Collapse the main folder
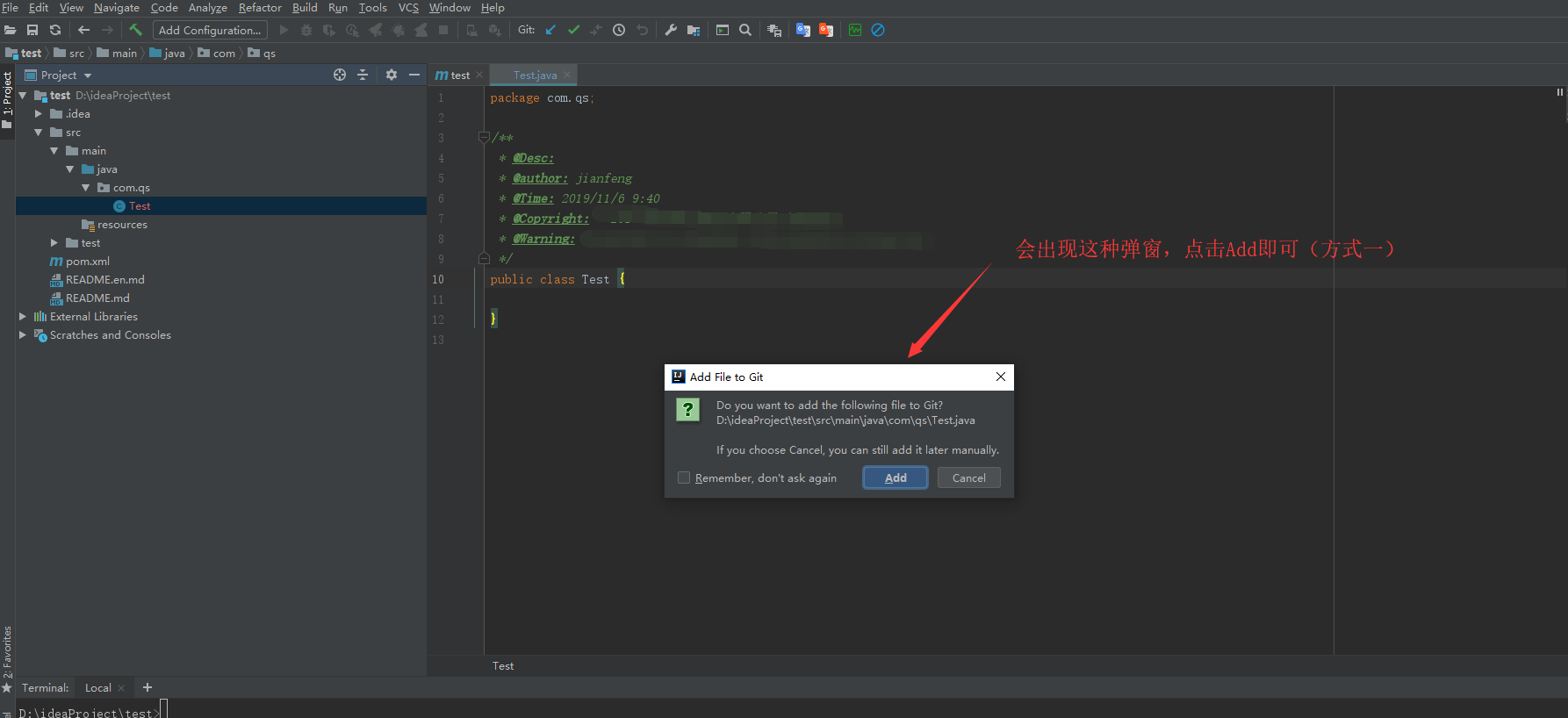1568x718 pixels. pos(54,150)
